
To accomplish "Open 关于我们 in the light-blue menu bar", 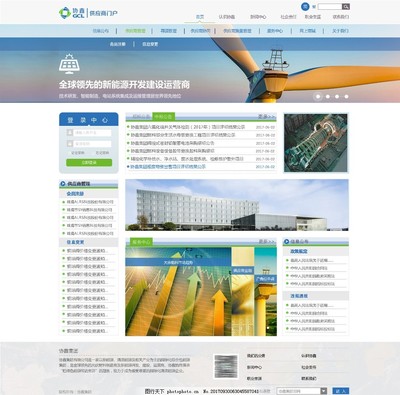I will [x=340, y=31].
